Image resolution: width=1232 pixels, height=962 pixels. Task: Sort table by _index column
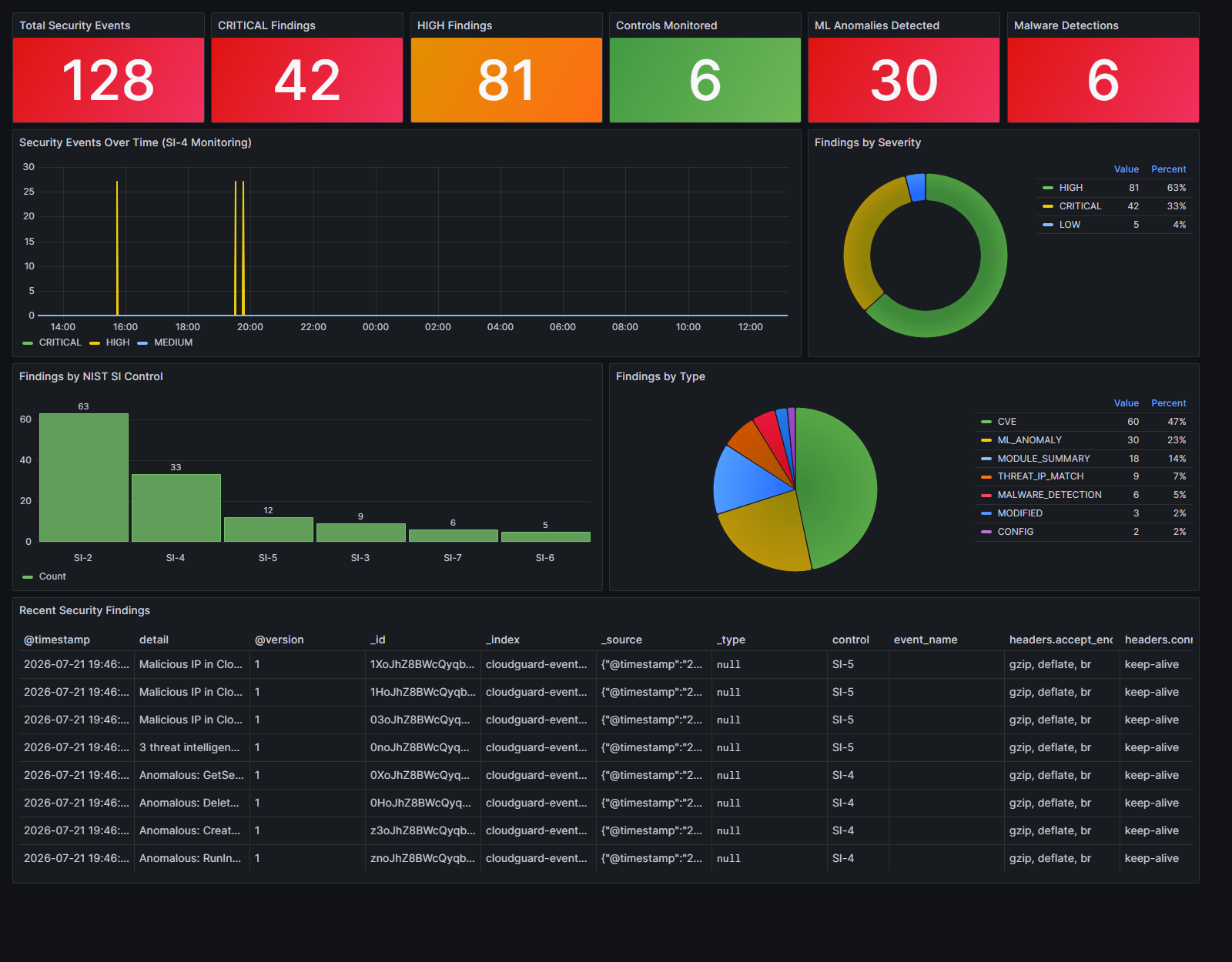[503, 640]
